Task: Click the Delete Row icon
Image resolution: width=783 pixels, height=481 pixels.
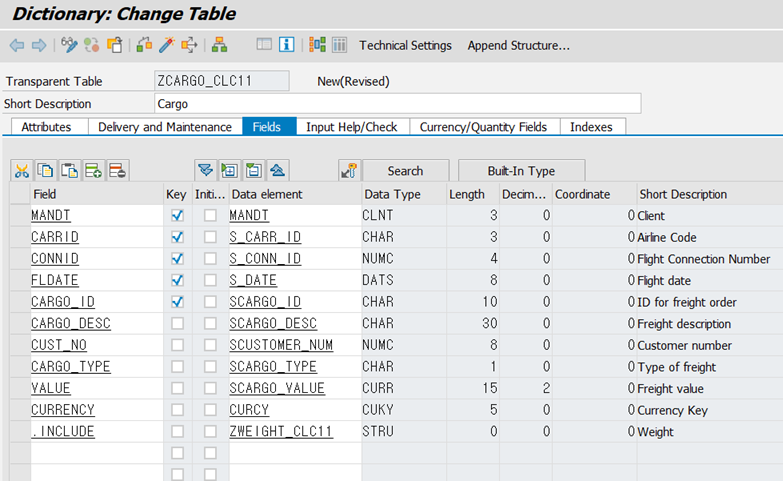Action: tap(117, 171)
